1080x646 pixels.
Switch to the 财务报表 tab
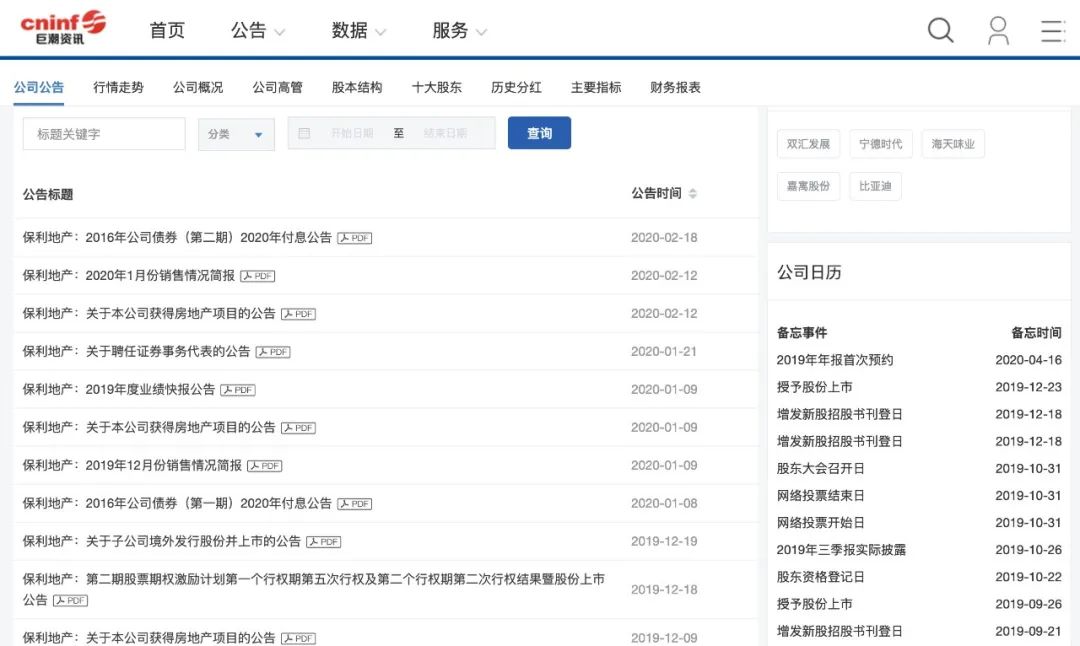[673, 88]
